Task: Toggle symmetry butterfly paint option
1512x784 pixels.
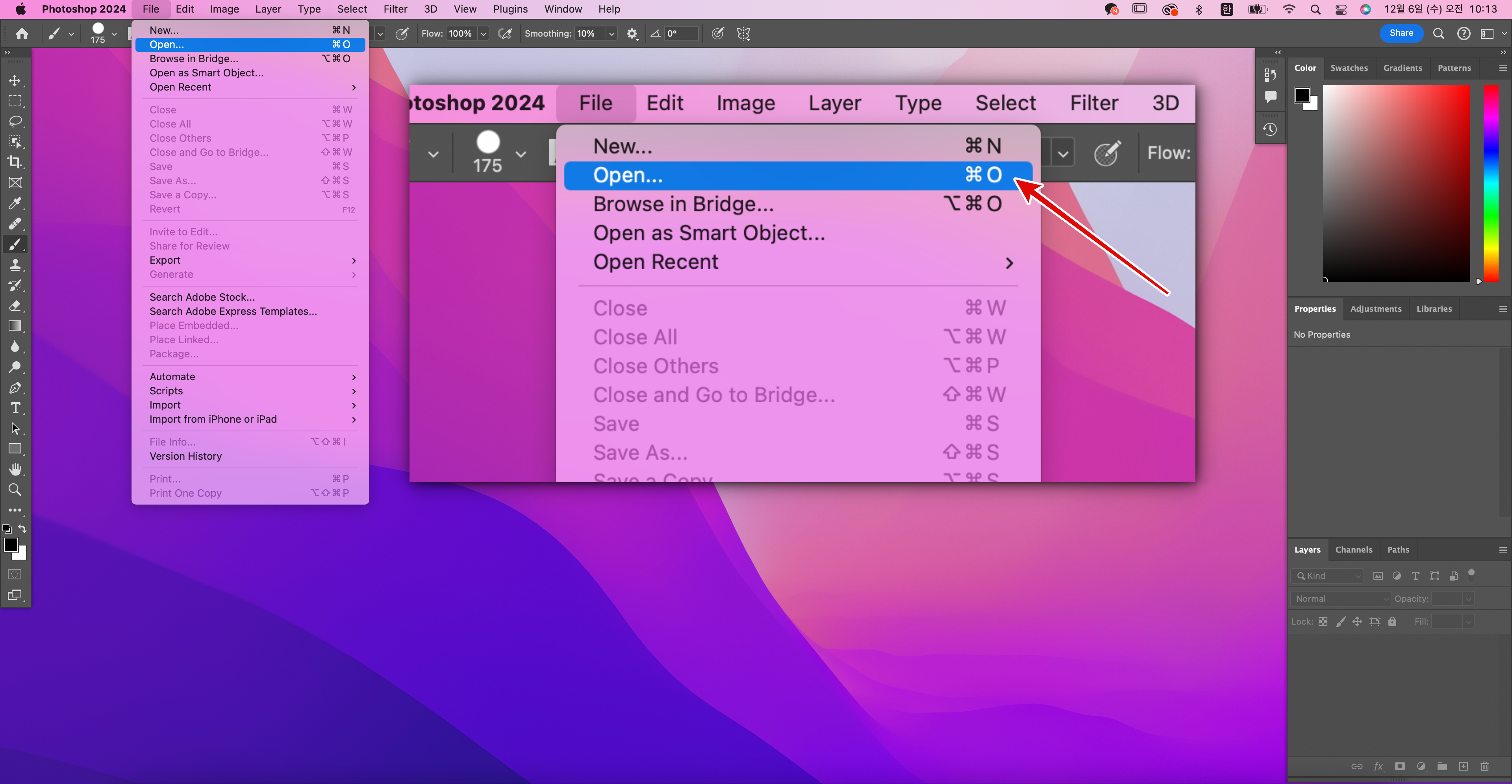Action: point(744,33)
